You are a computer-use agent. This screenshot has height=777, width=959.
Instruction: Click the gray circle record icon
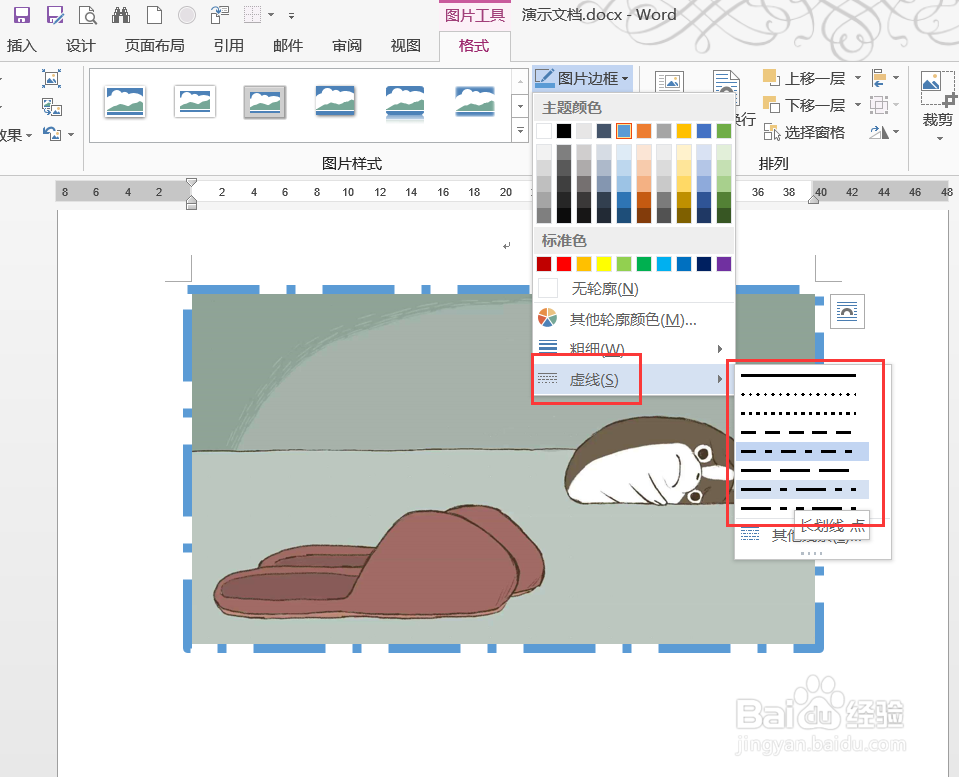click(187, 15)
